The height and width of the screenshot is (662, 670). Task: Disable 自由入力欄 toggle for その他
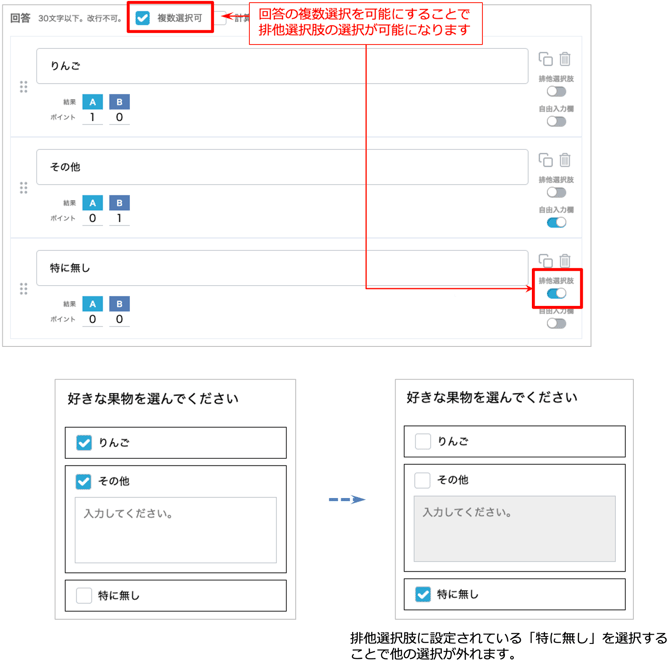(556, 223)
